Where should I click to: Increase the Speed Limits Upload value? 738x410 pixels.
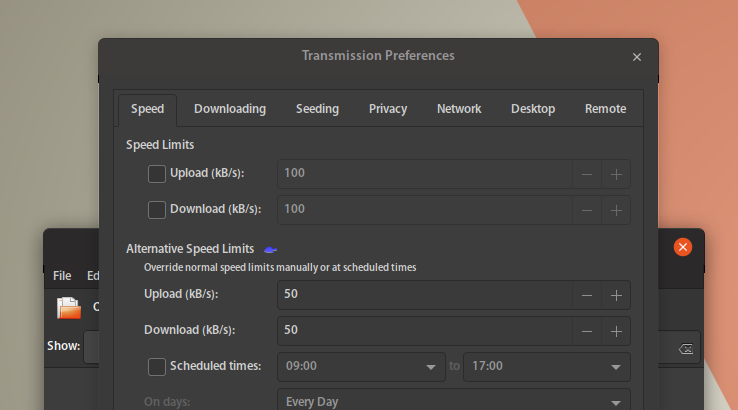pyautogui.click(x=616, y=174)
